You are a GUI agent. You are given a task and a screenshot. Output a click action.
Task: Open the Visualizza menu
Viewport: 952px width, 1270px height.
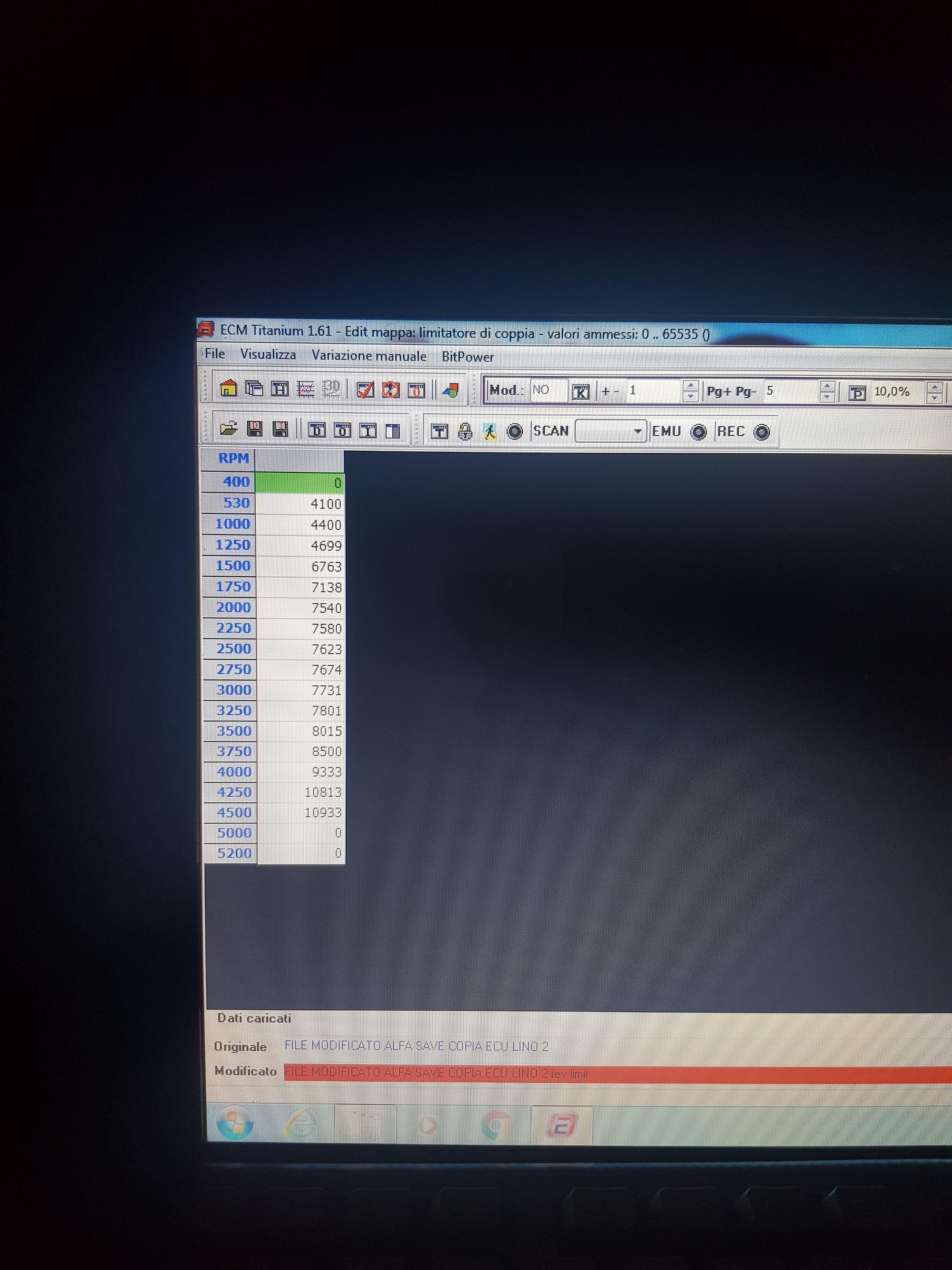pyautogui.click(x=268, y=354)
